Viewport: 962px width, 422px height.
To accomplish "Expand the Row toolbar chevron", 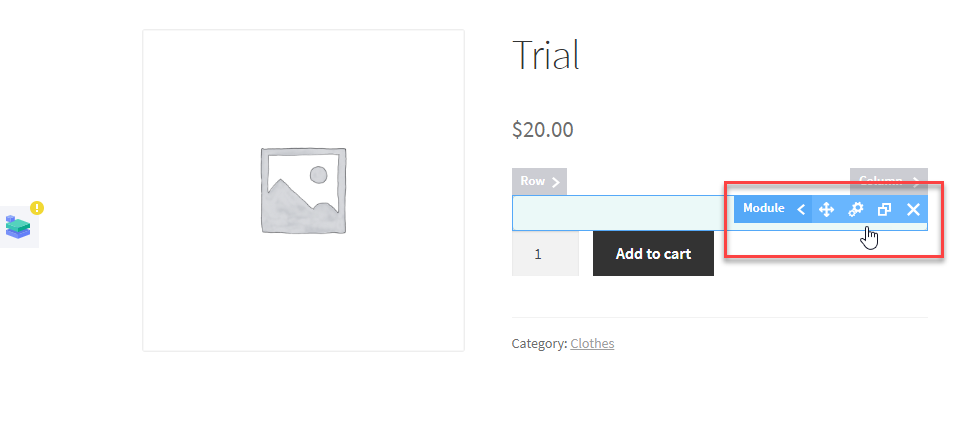I will [x=555, y=182].
